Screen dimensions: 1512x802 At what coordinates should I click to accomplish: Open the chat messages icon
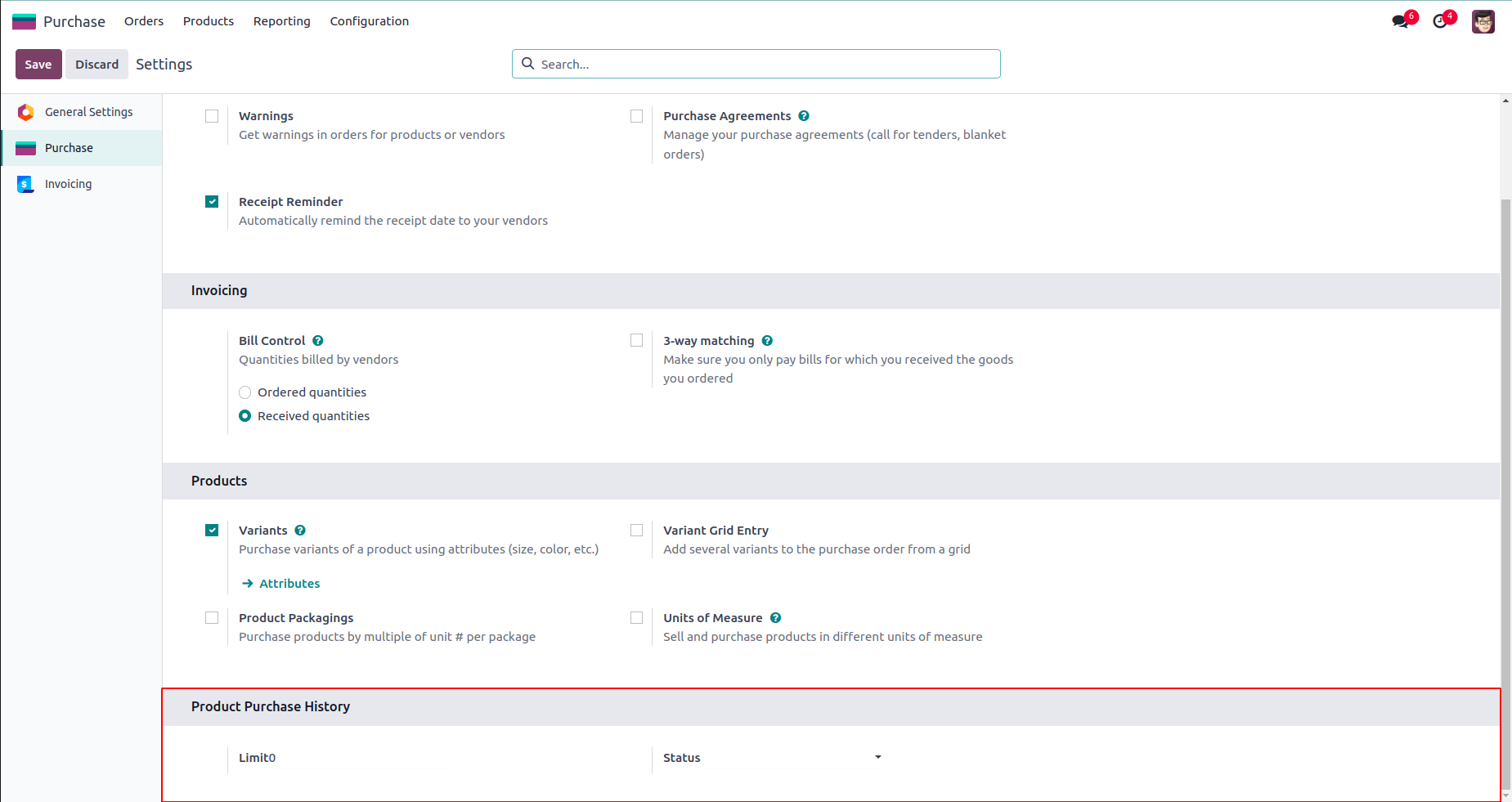(x=1400, y=21)
